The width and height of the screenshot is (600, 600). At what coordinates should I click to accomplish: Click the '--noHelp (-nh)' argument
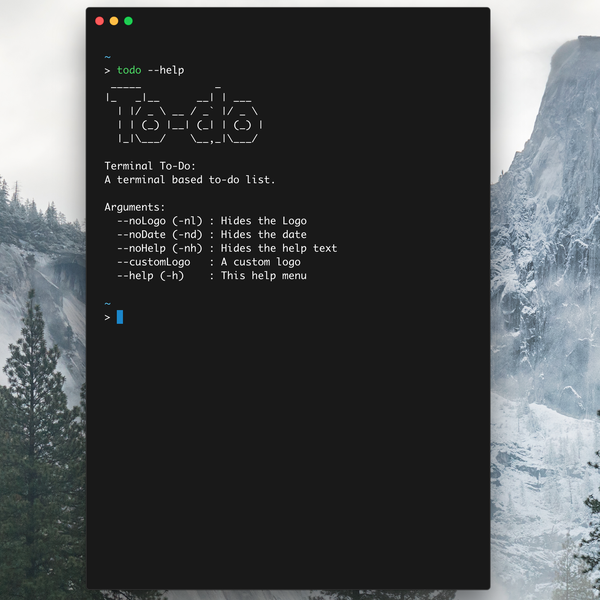click(x=160, y=248)
